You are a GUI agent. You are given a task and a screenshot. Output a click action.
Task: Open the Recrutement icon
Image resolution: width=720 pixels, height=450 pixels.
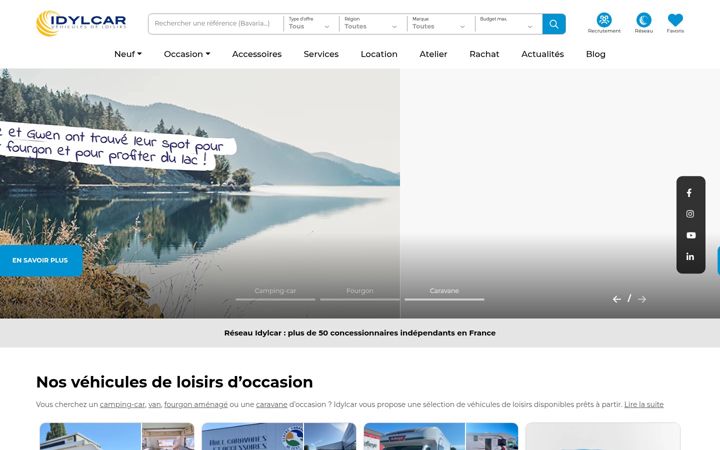604,23
